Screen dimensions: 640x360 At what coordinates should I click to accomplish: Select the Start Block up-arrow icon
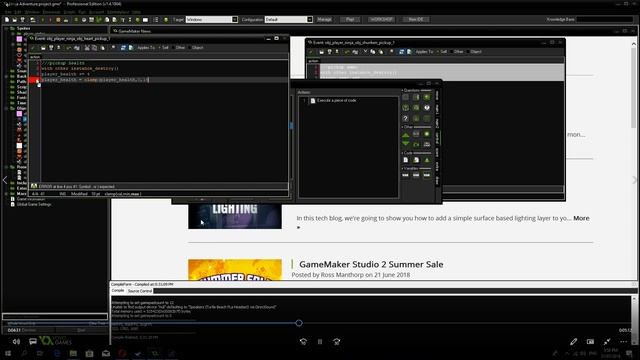405,134
